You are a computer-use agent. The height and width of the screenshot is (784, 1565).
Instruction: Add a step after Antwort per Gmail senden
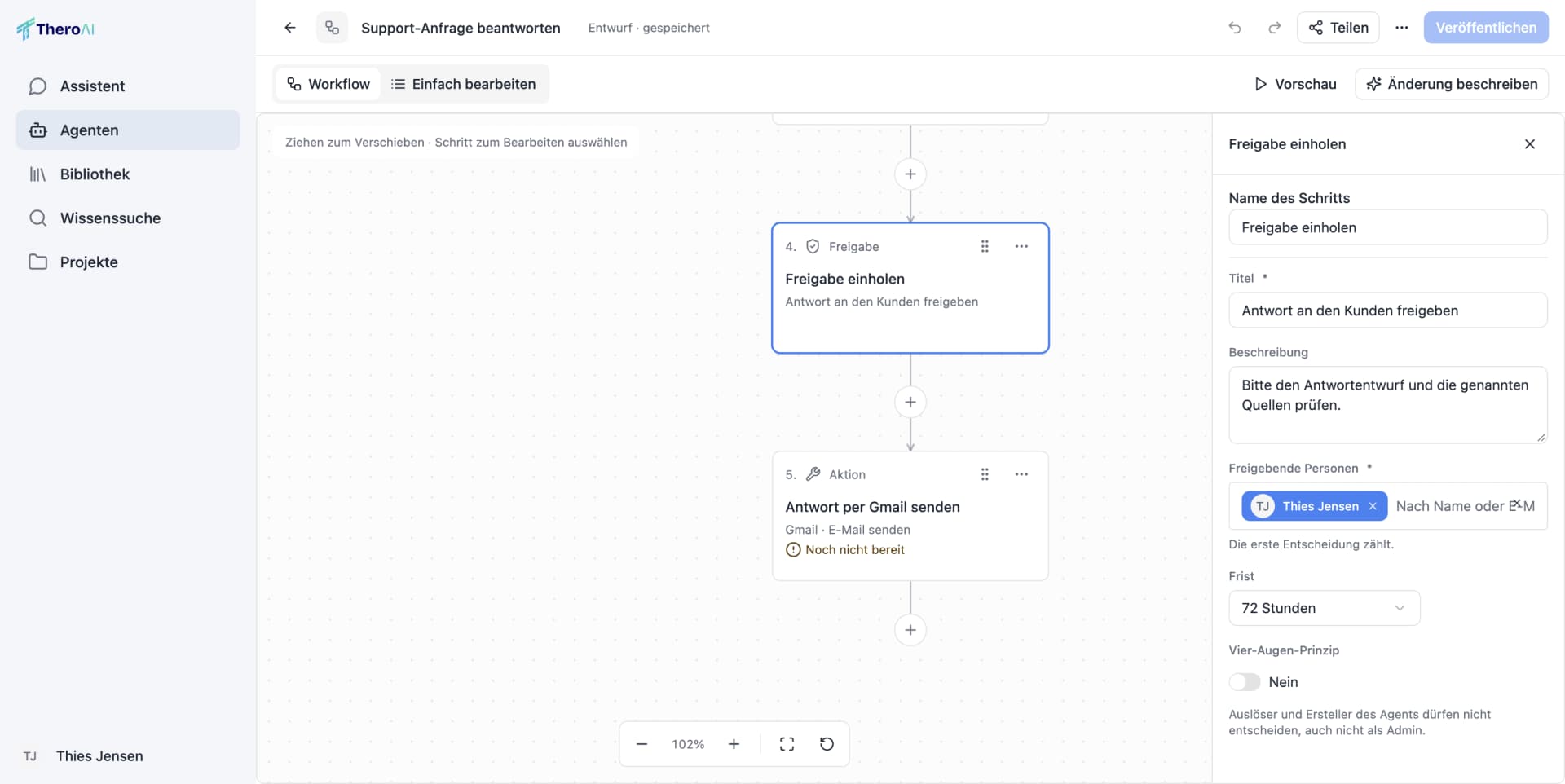pos(910,630)
